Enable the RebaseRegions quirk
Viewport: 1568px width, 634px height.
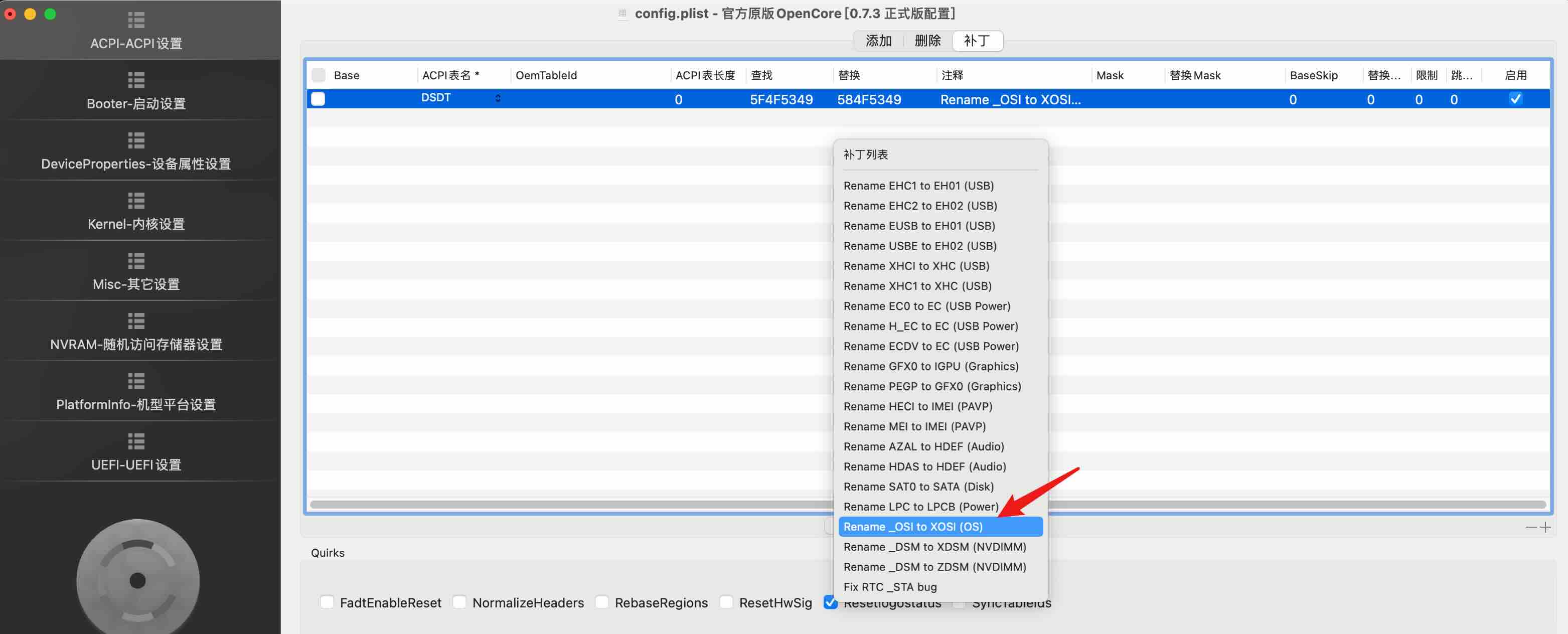point(602,602)
